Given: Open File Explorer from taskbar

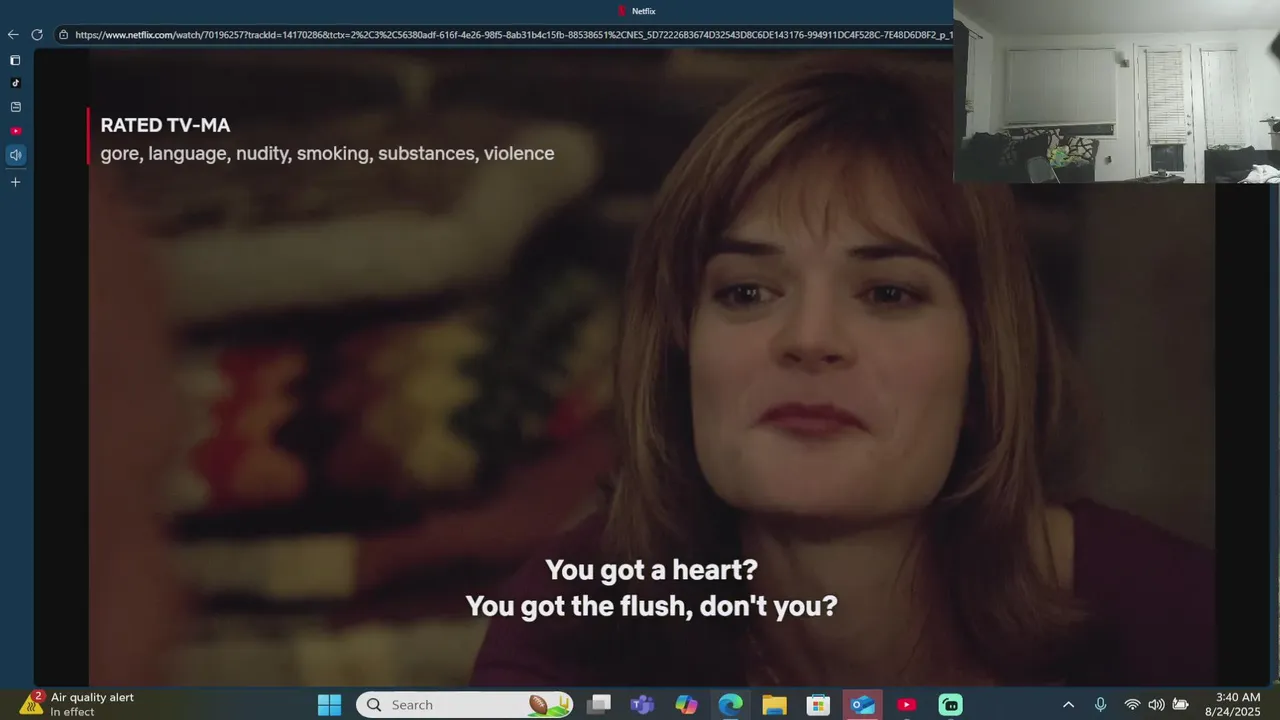Looking at the screenshot, I should (774, 705).
